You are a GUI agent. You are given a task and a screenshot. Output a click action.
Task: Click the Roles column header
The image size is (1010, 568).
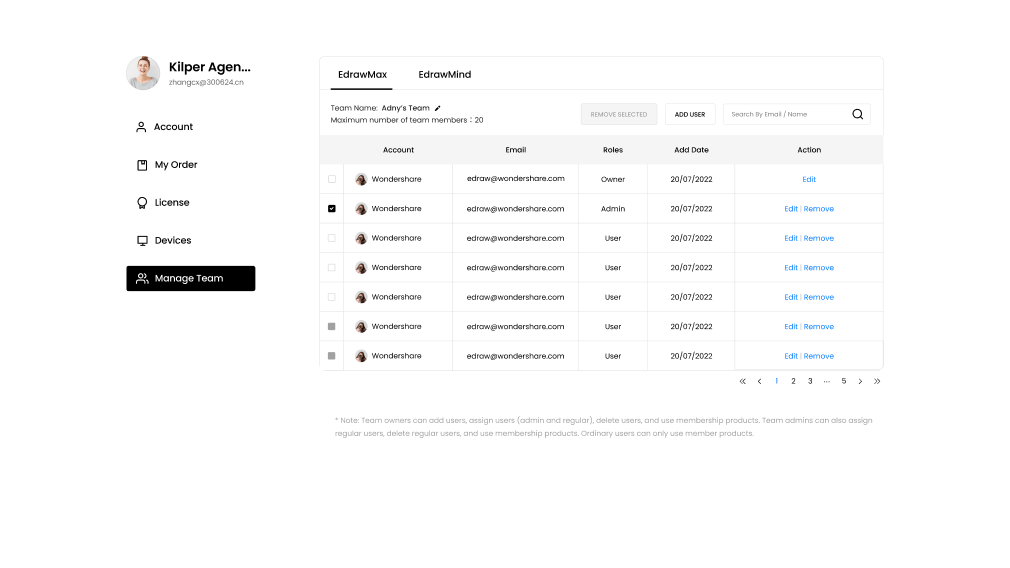[x=613, y=150]
